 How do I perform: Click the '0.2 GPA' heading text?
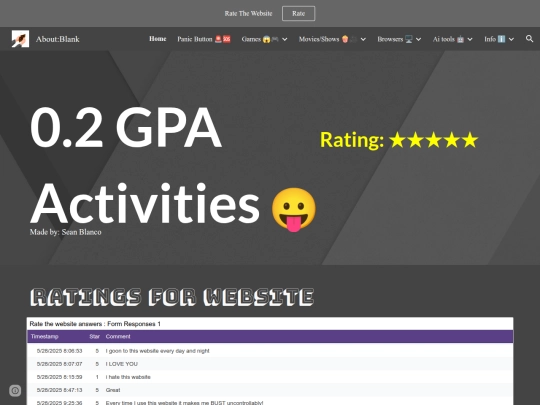pos(126,127)
